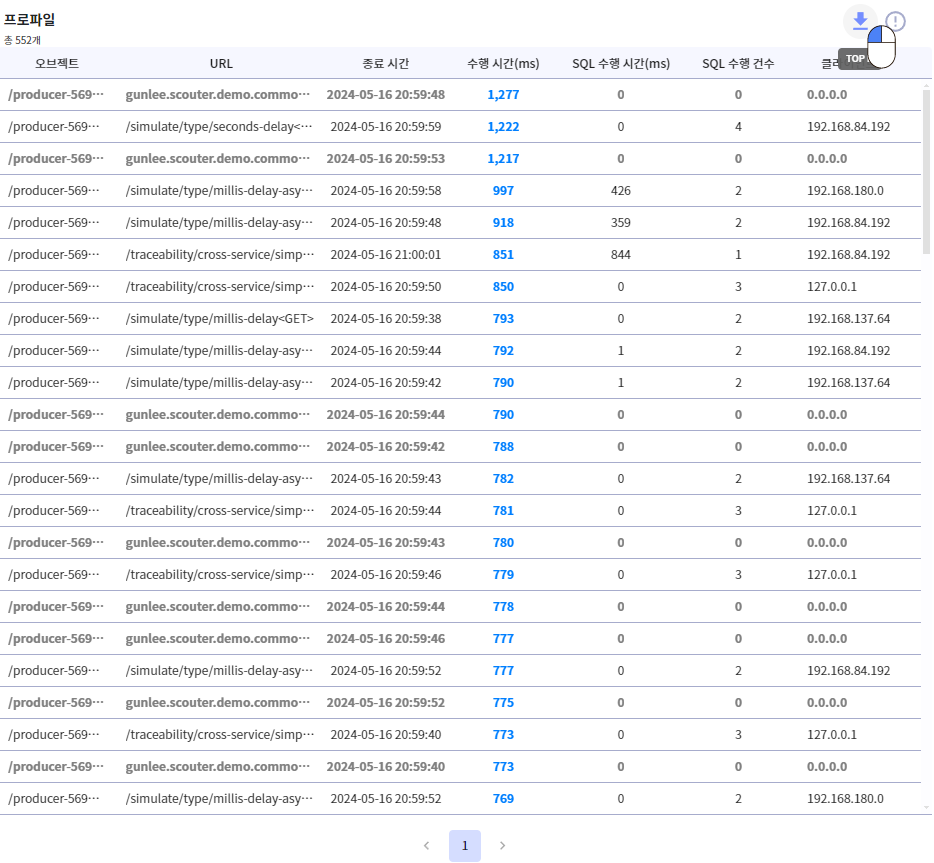Click the 769 ms execution time link

click(503, 799)
